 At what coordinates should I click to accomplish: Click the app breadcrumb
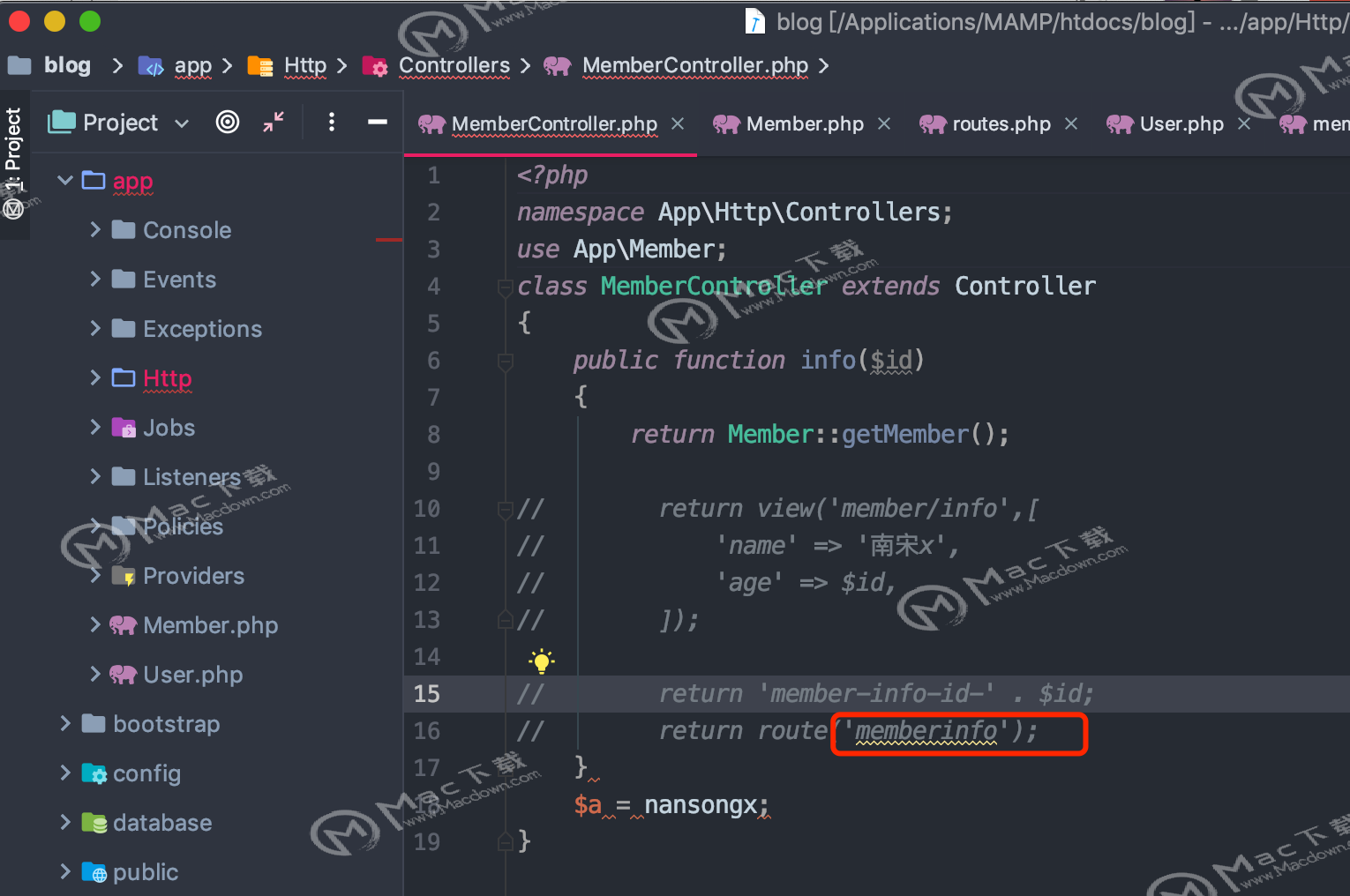(x=192, y=65)
